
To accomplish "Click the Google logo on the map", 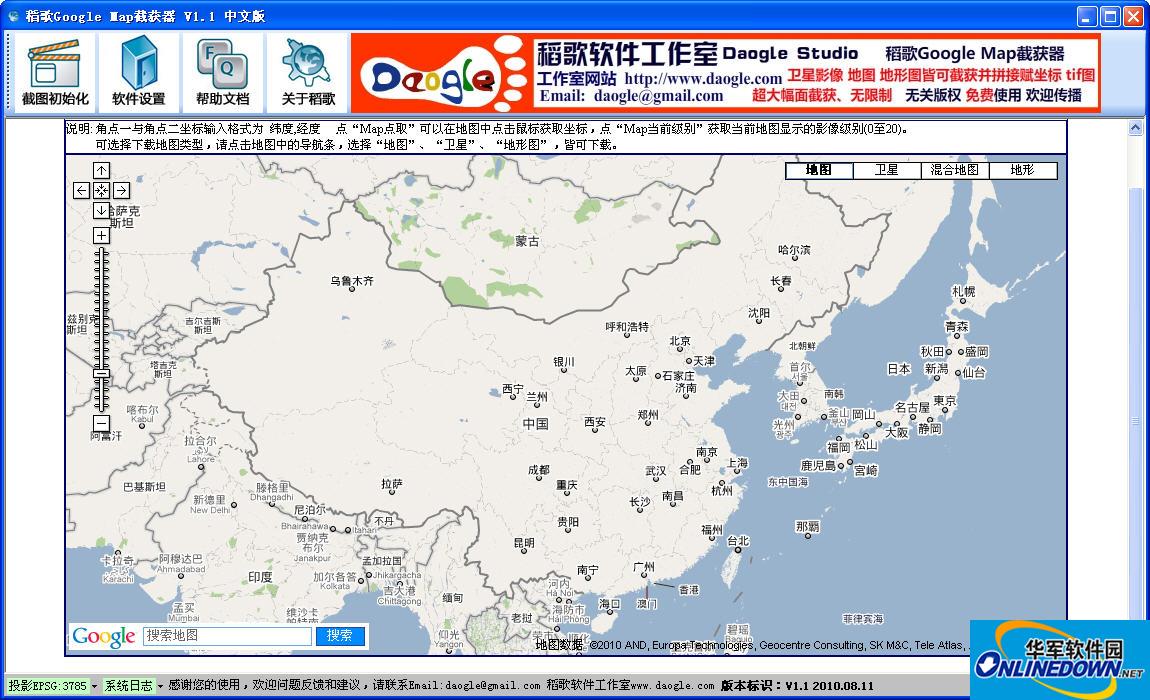I will tap(101, 636).
